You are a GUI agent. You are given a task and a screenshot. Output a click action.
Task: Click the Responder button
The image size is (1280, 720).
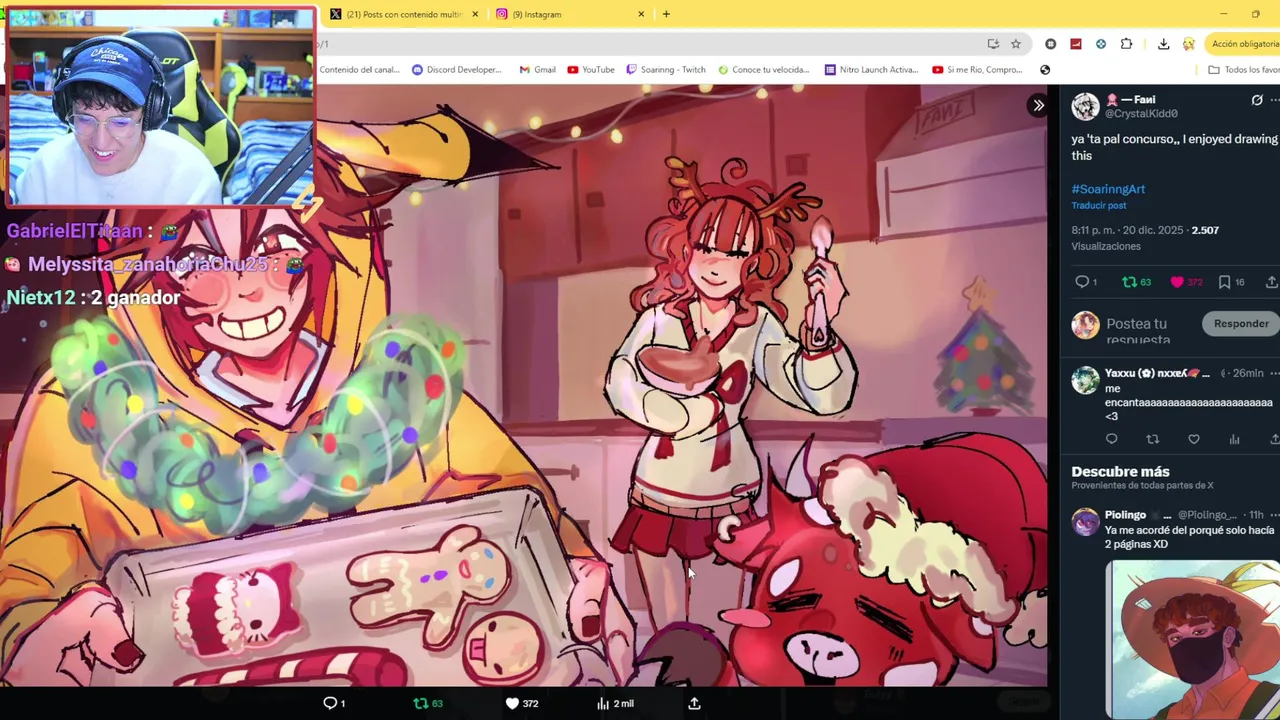tap(1241, 323)
